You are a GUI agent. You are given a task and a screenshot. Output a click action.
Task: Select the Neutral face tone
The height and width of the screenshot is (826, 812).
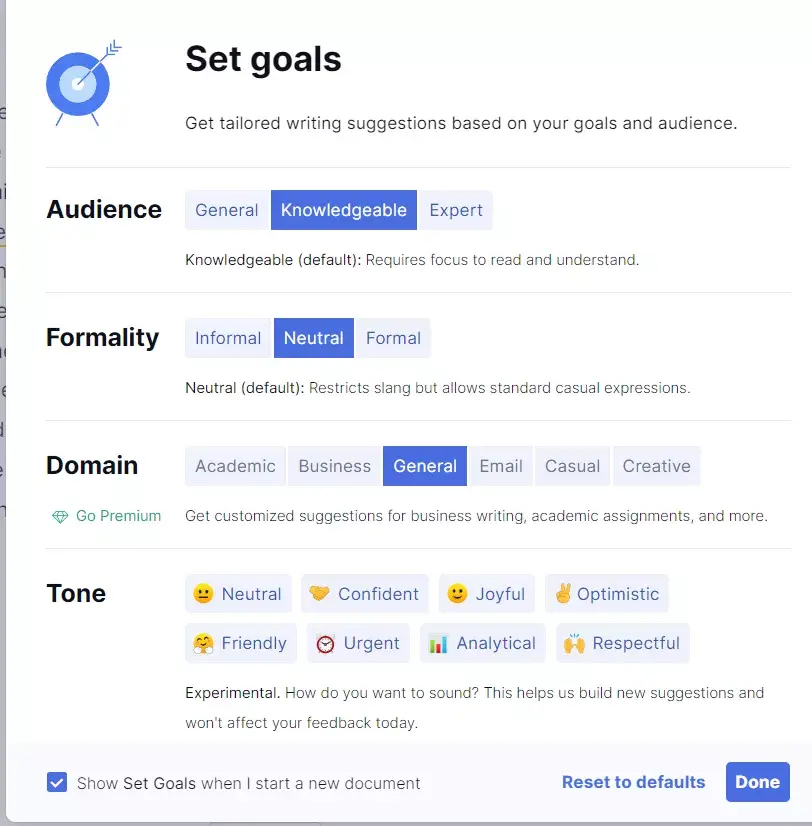[238, 594]
